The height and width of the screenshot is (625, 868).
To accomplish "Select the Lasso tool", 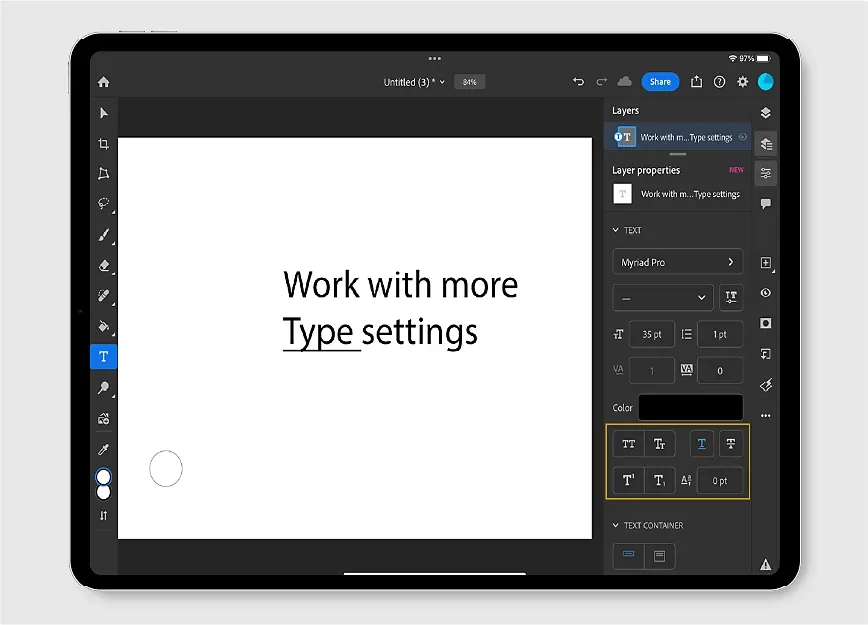I will tap(103, 204).
